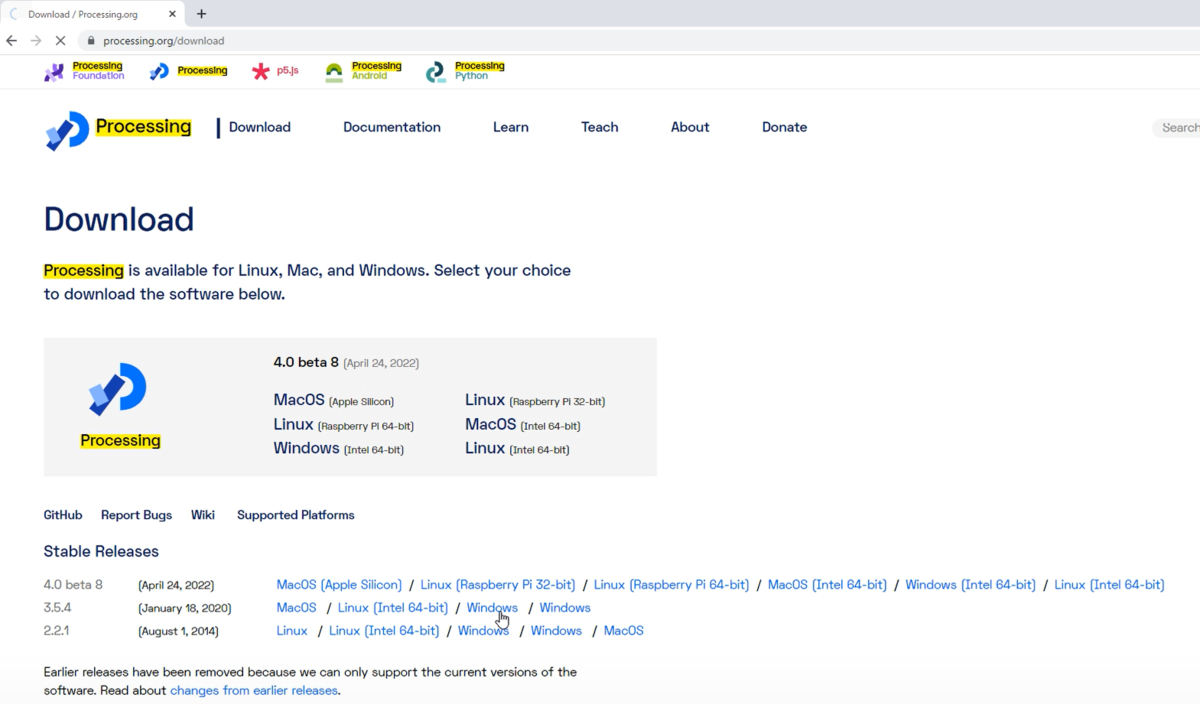Screen dimensions: 1200x704
Task: Click the (August 1, 2014) date text
Action: [178, 631]
